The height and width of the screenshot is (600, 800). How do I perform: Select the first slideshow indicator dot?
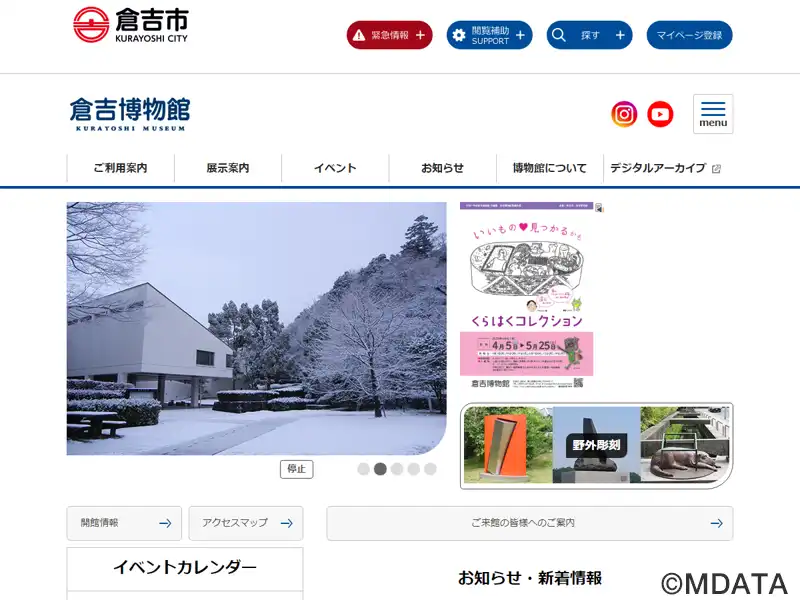[x=363, y=469]
